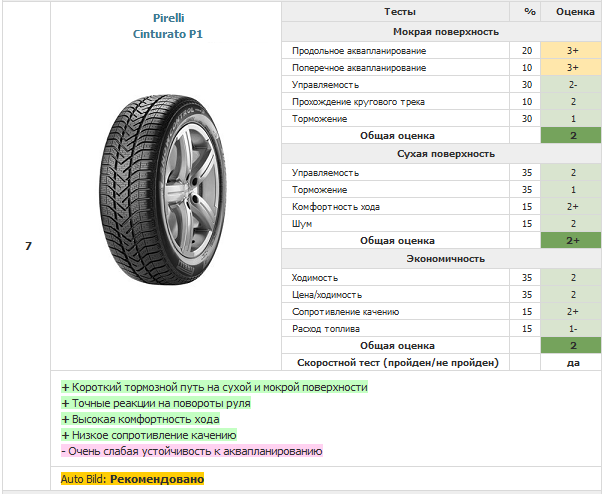Viewport: 604px width, 494px height.
Task: Select the 'Комфортность хода' row label
Action: point(336,207)
